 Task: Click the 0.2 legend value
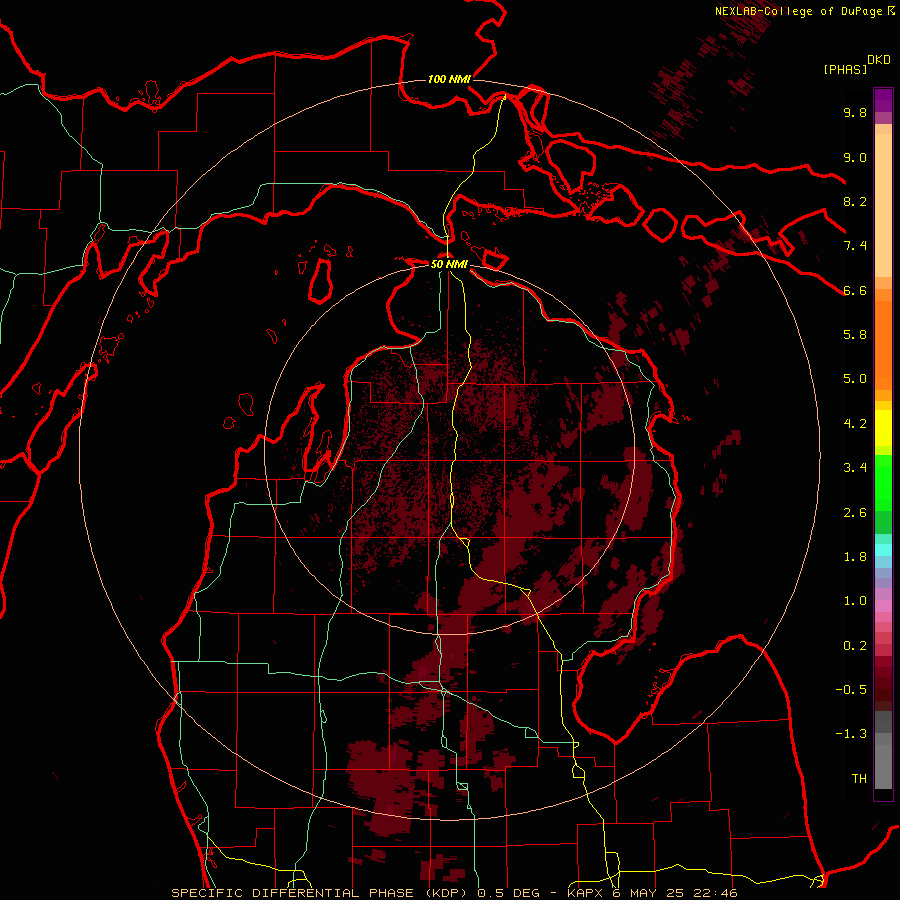pyautogui.click(x=855, y=646)
